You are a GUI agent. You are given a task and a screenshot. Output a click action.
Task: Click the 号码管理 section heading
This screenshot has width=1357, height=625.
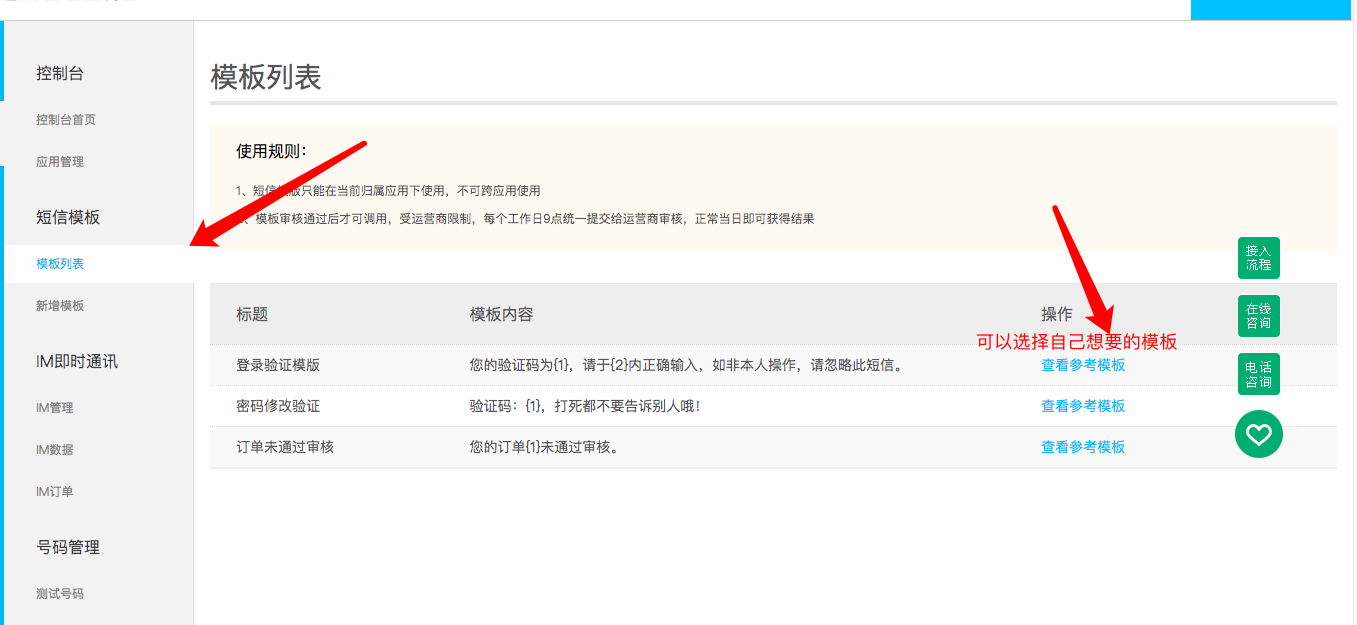(68, 548)
